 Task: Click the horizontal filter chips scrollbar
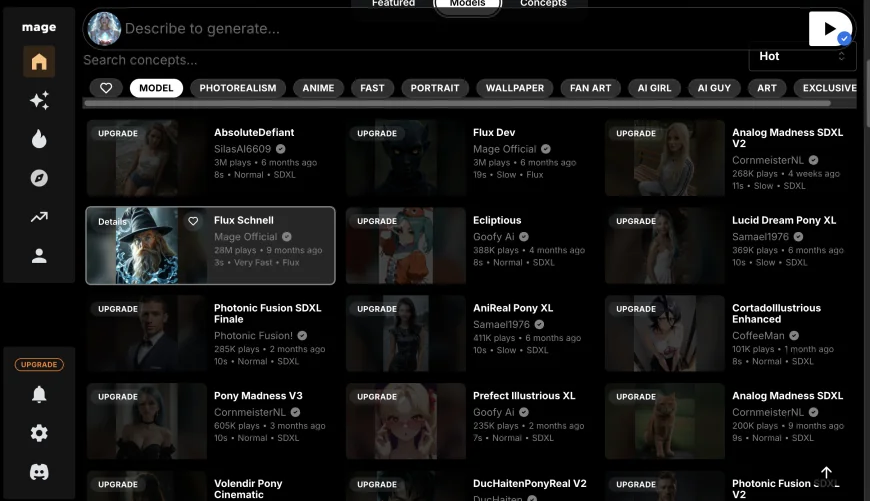400,103
